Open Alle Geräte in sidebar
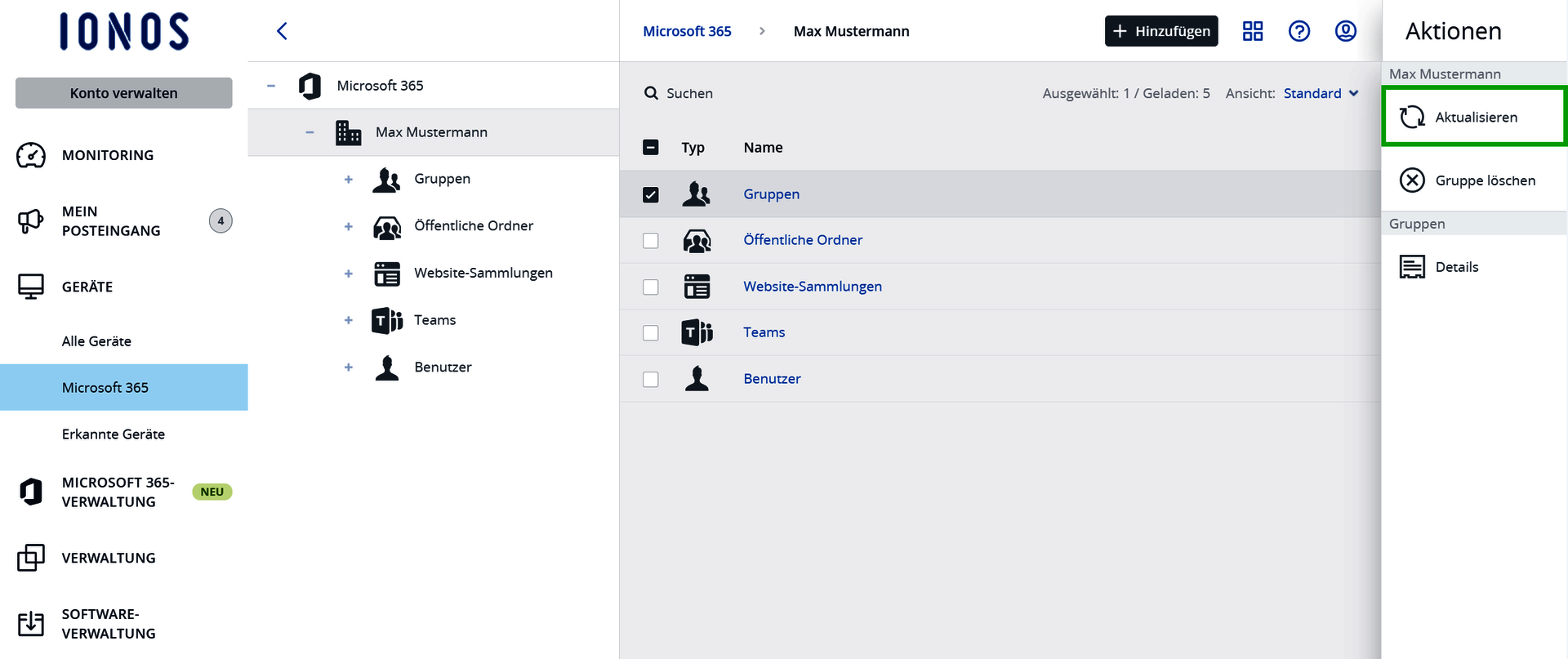The image size is (1568, 659). pos(96,341)
